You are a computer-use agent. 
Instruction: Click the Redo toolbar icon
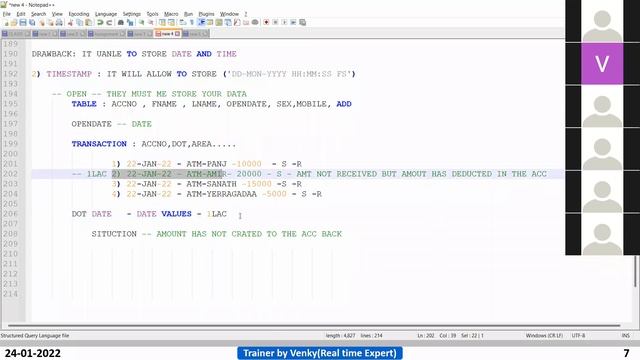coord(109,22)
